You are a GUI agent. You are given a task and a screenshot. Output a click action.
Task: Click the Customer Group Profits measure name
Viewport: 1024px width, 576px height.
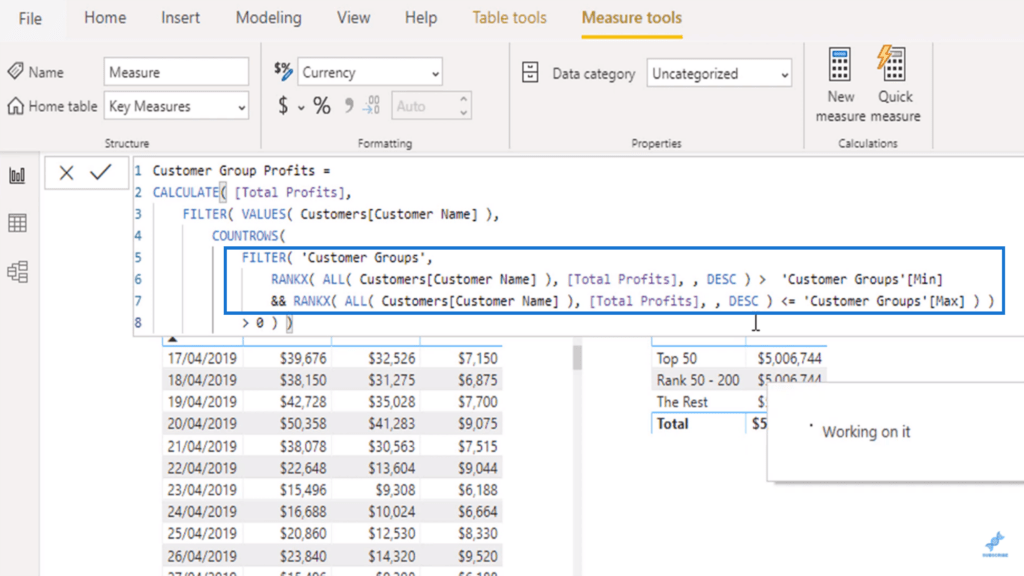[x=234, y=170]
